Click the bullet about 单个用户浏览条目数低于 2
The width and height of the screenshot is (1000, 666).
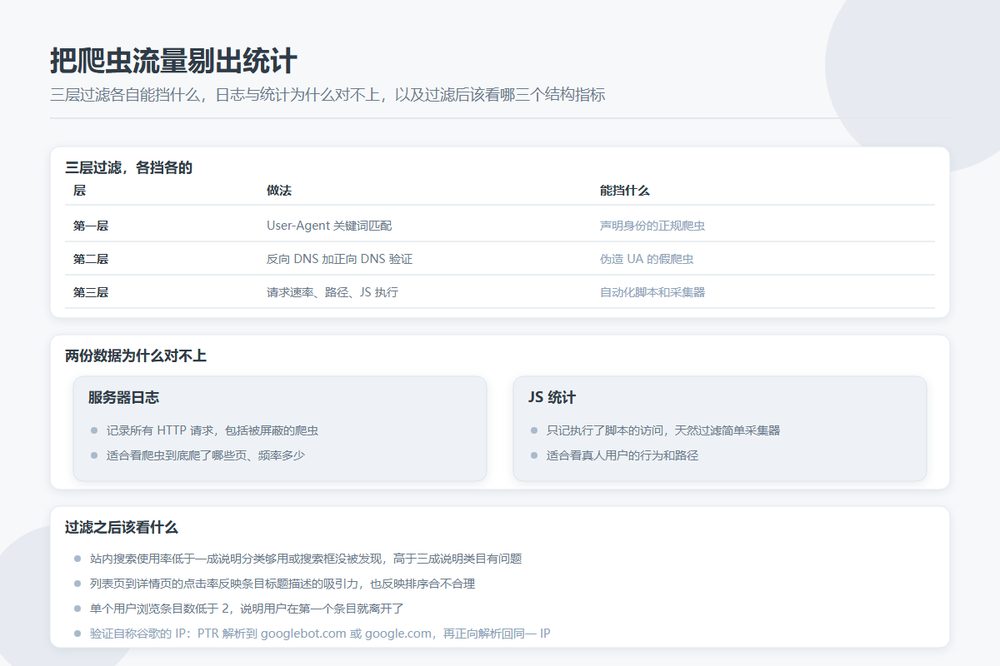click(x=246, y=609)
